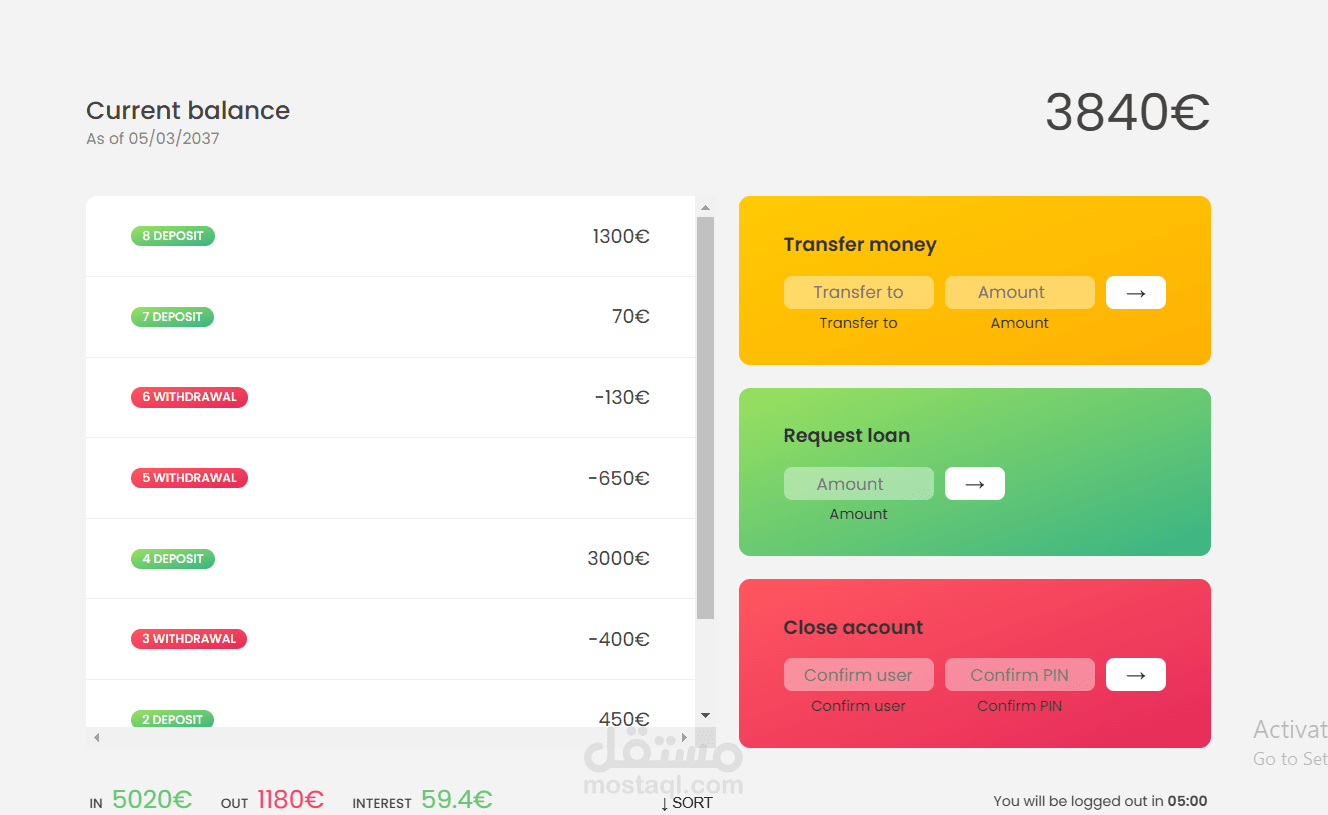
Task: Click the vertical scrollbar down arrow
Action: [705, 715]
